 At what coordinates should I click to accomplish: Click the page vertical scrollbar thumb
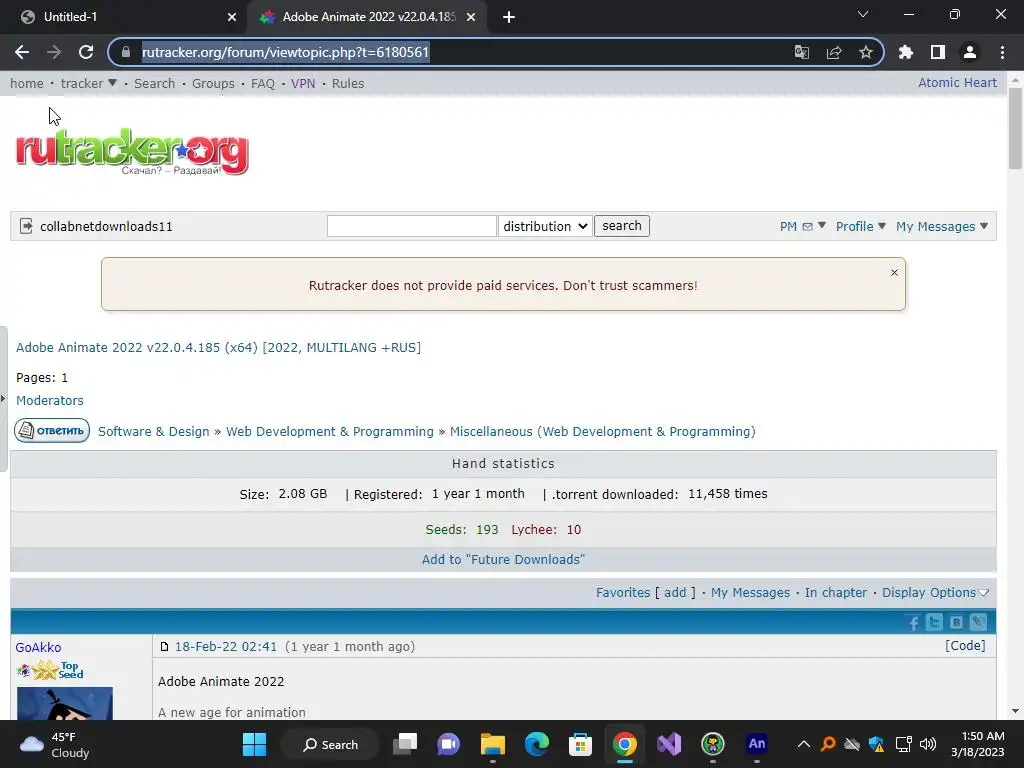point(1015,128)
